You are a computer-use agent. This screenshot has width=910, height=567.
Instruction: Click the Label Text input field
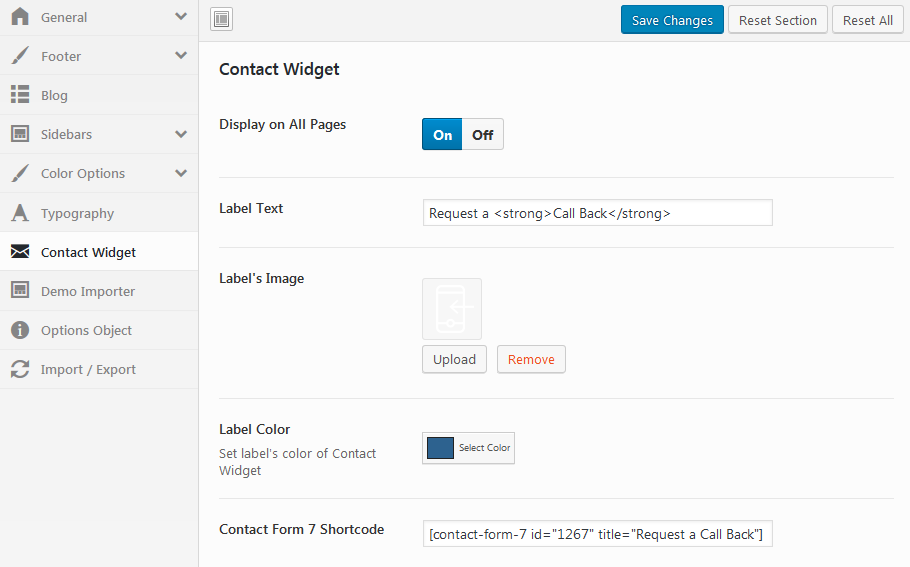pyautogui.click(x=597, y=213)
